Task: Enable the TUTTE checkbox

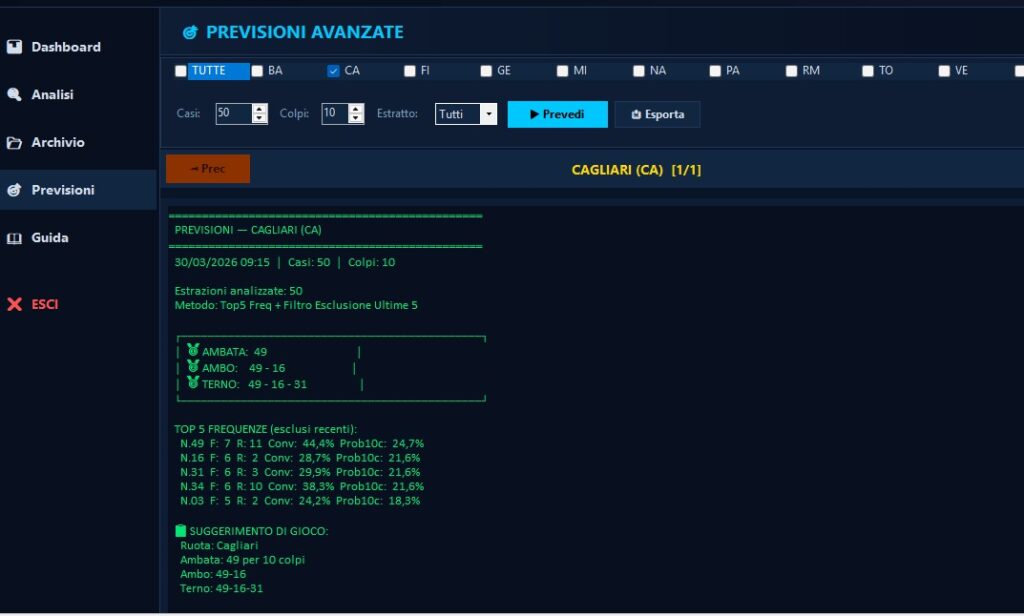Action: tap(180, 71)
